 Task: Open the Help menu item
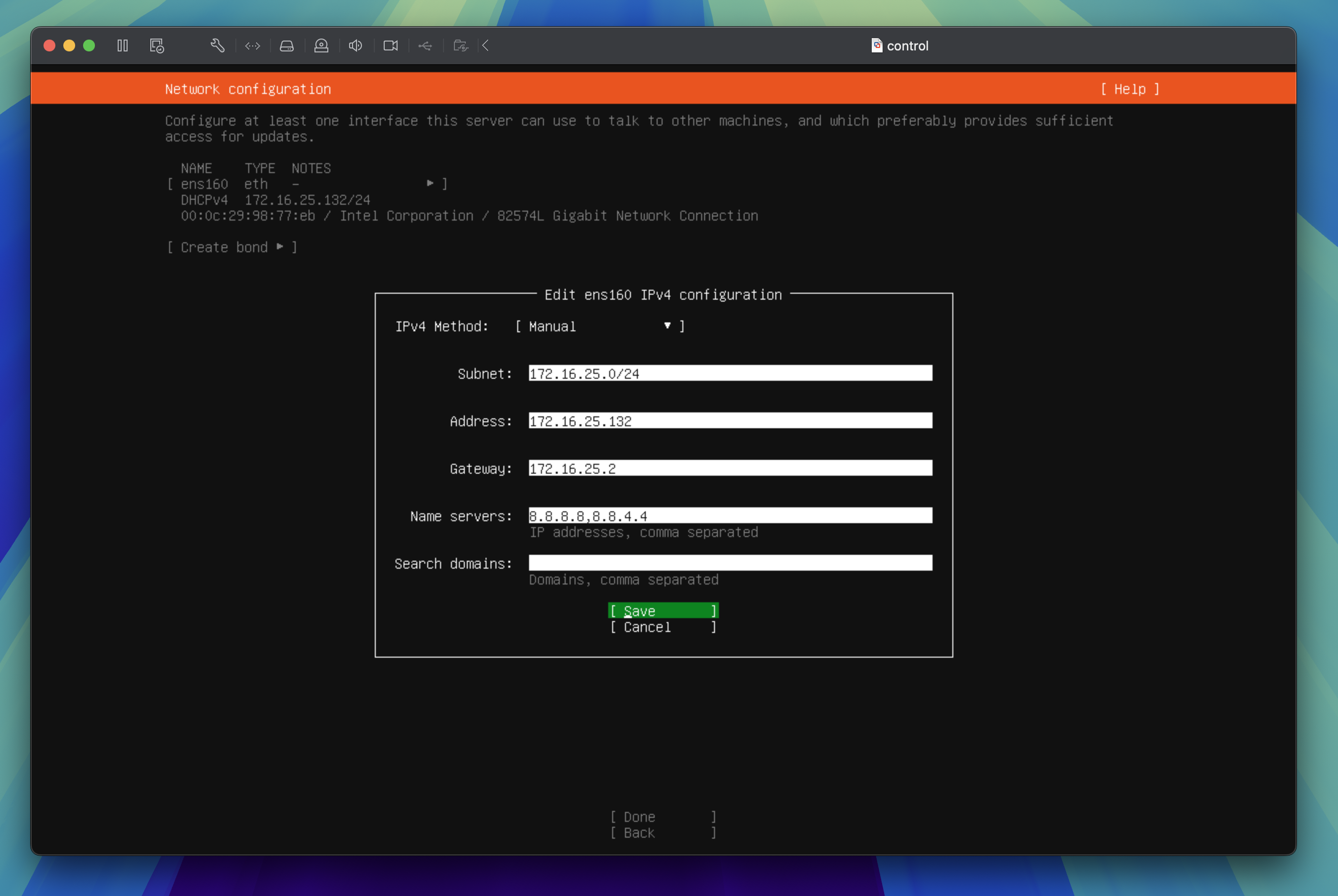coord(1131,89)
